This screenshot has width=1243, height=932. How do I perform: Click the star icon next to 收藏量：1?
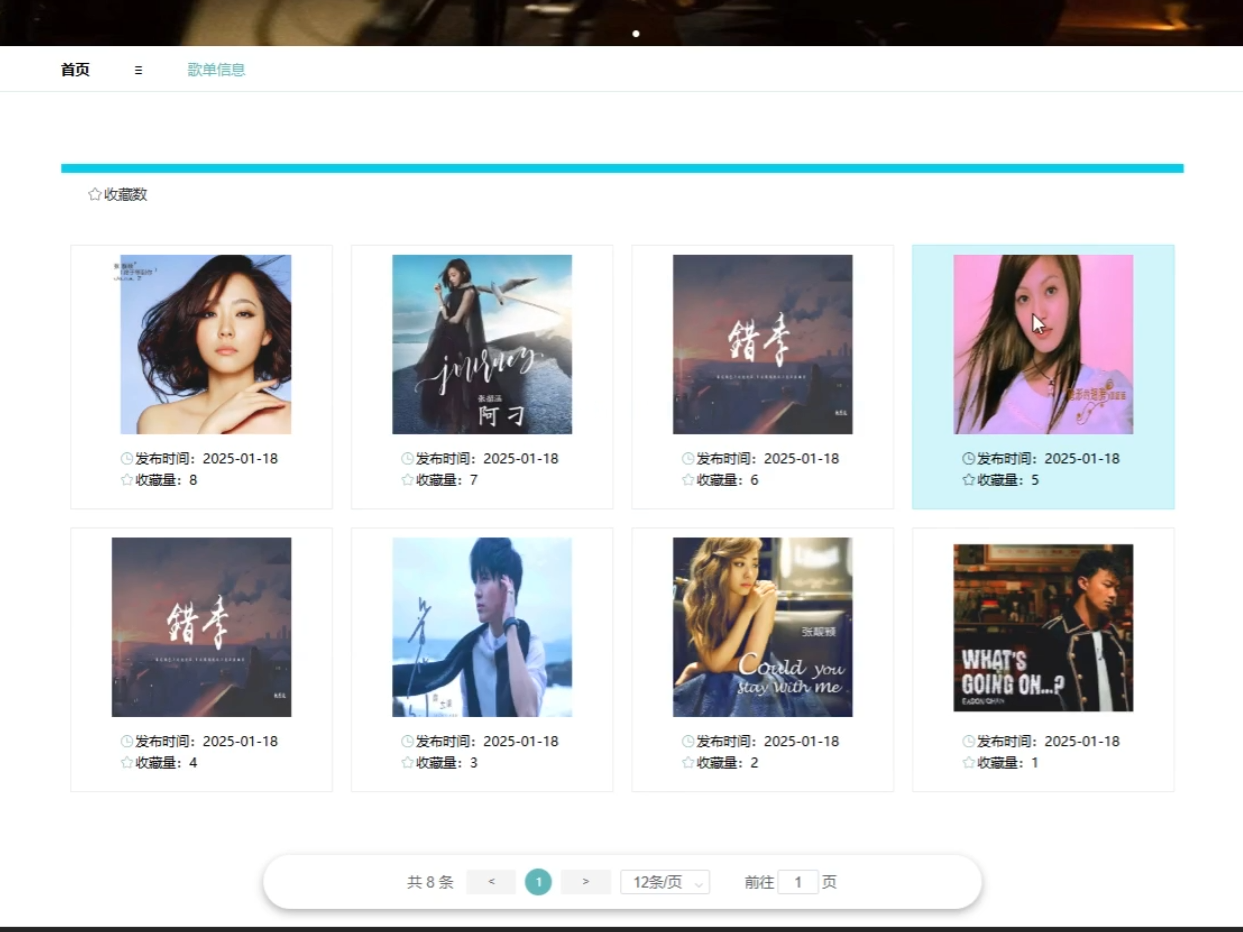pyautogui.click(x=968, y=763)
